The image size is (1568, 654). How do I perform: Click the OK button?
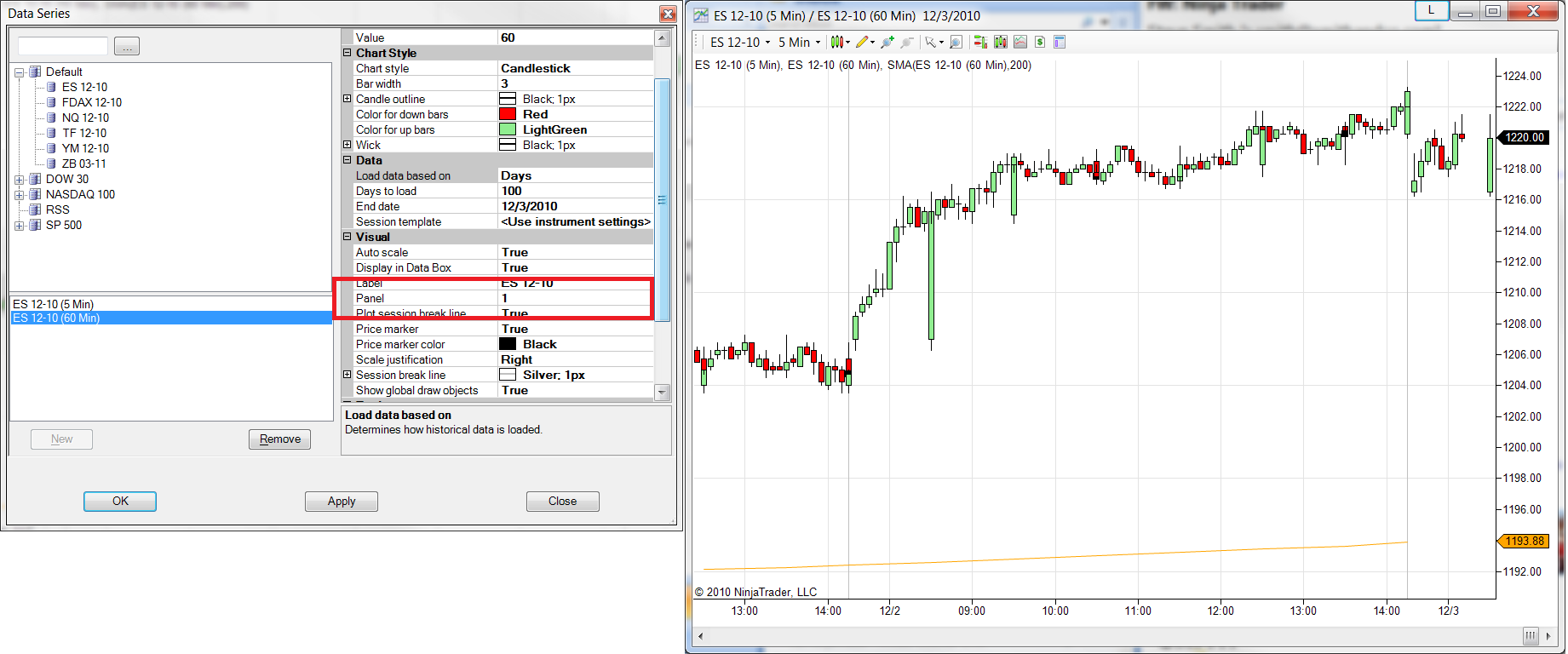120,502
